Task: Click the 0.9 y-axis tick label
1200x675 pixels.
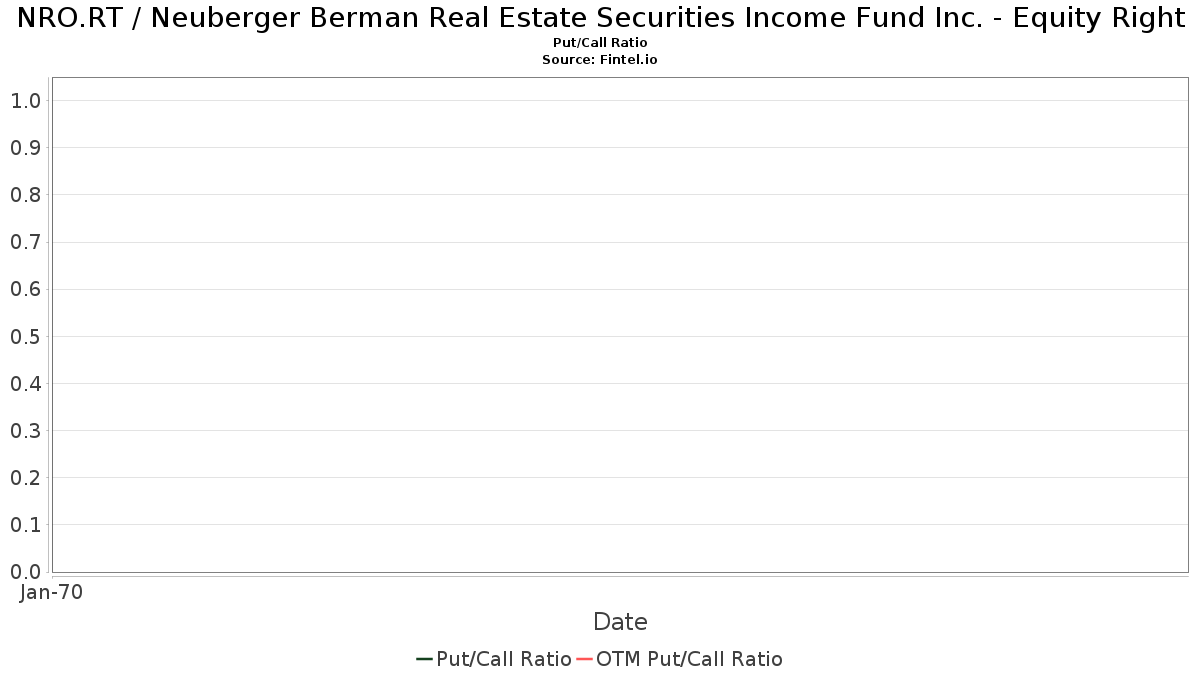Action: [x=25, y=148]
